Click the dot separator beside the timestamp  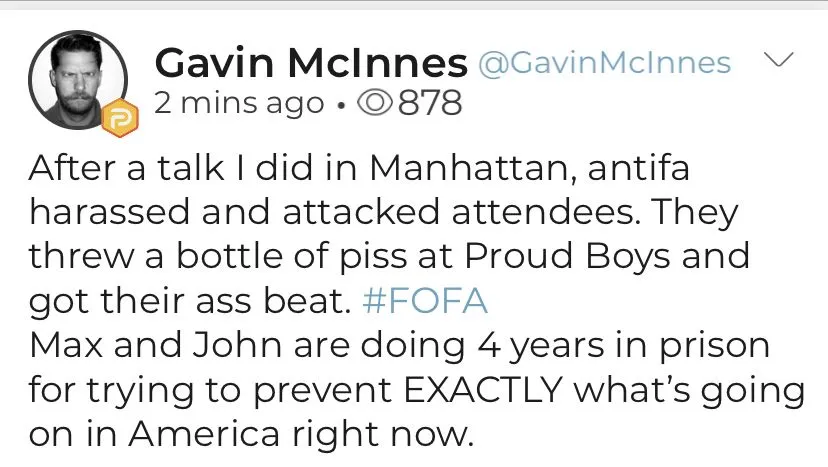click(x=340, y=102)
